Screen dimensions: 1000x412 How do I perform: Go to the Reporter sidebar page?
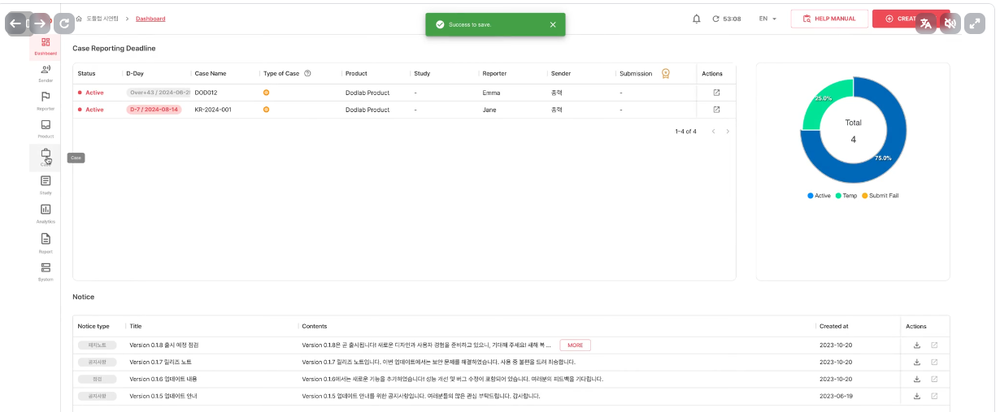[x=45, y=100]
